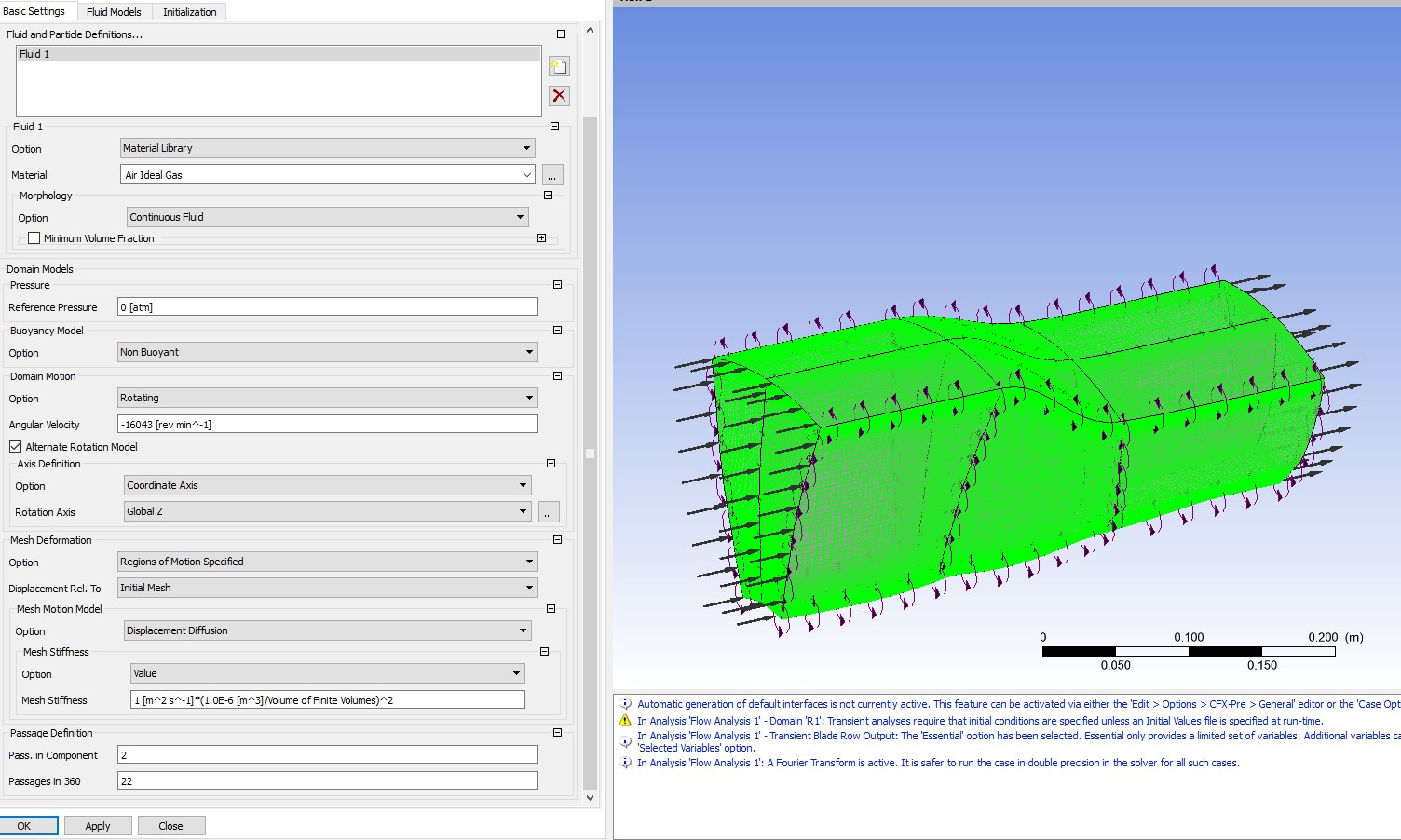Close the settings panel
Image resolution: width=1401 pixels, height=840 pixels.
point(170,825)
